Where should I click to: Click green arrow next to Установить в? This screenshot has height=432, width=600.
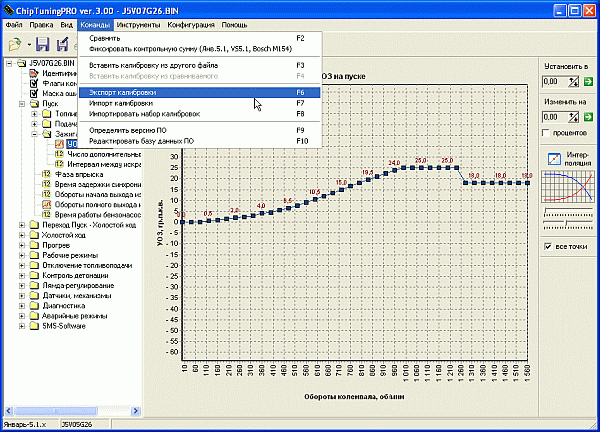click(x=589, y=82)
